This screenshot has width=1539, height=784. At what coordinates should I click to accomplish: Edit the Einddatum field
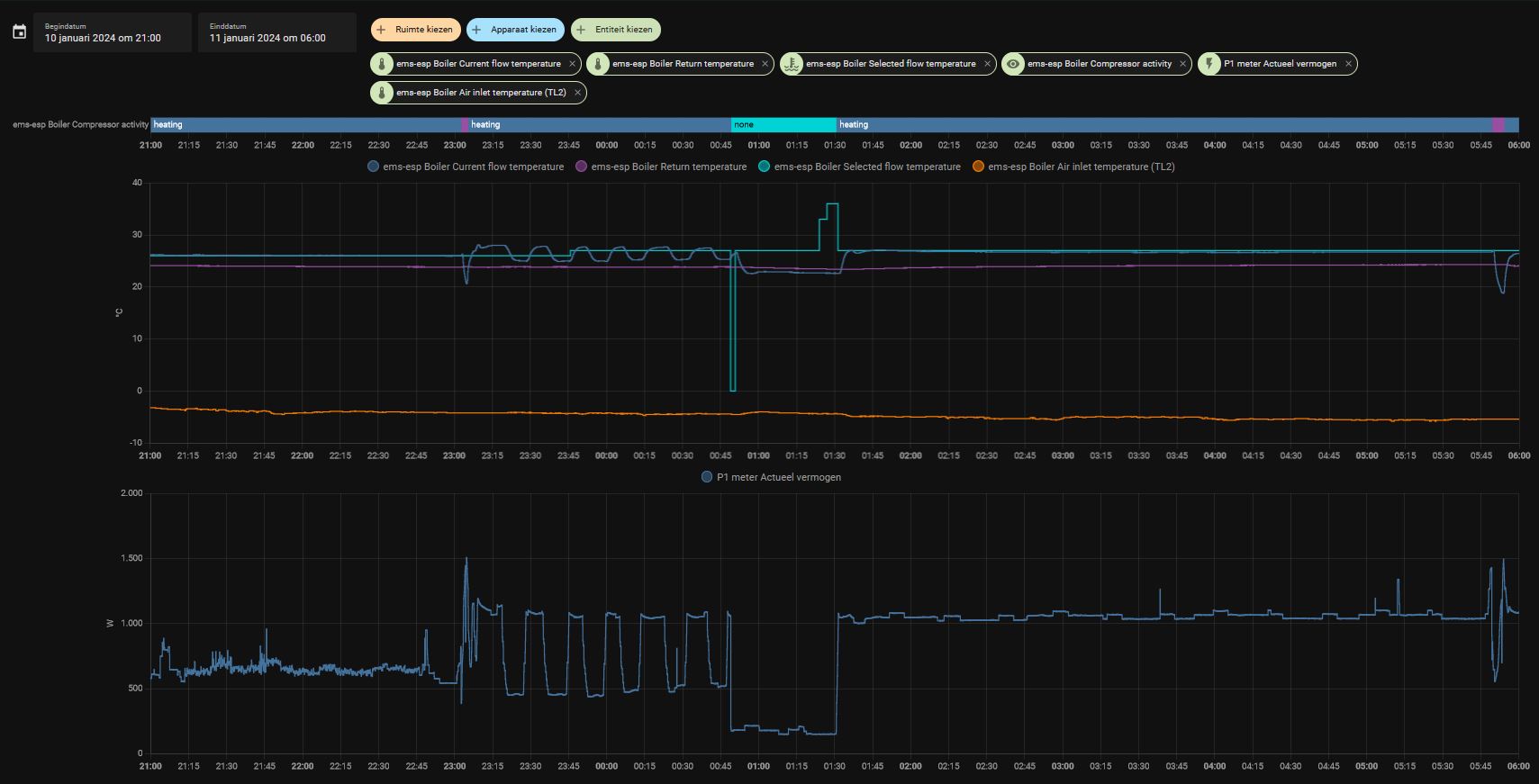pos(277,32)
